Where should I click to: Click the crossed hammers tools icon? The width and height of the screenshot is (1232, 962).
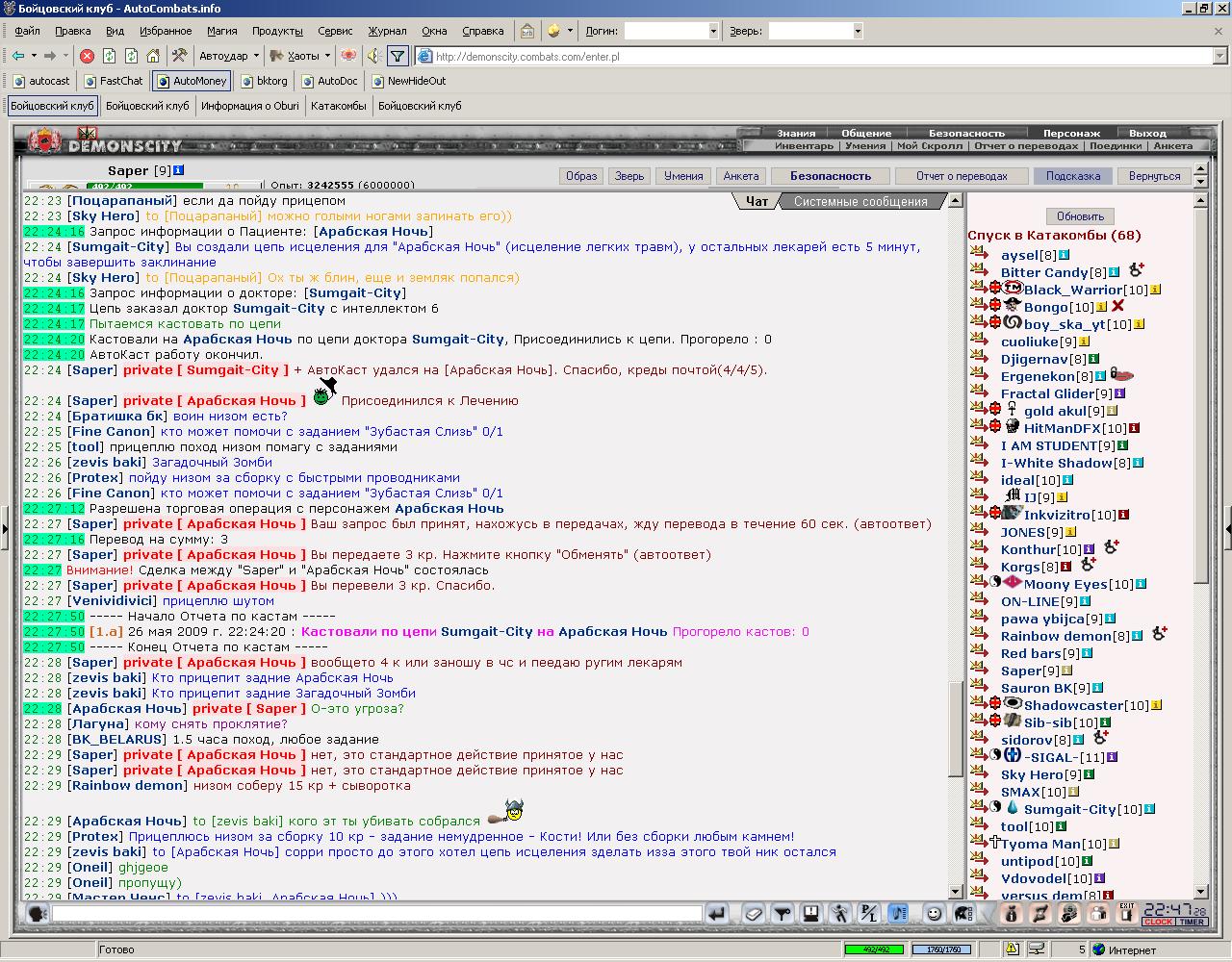179,56
